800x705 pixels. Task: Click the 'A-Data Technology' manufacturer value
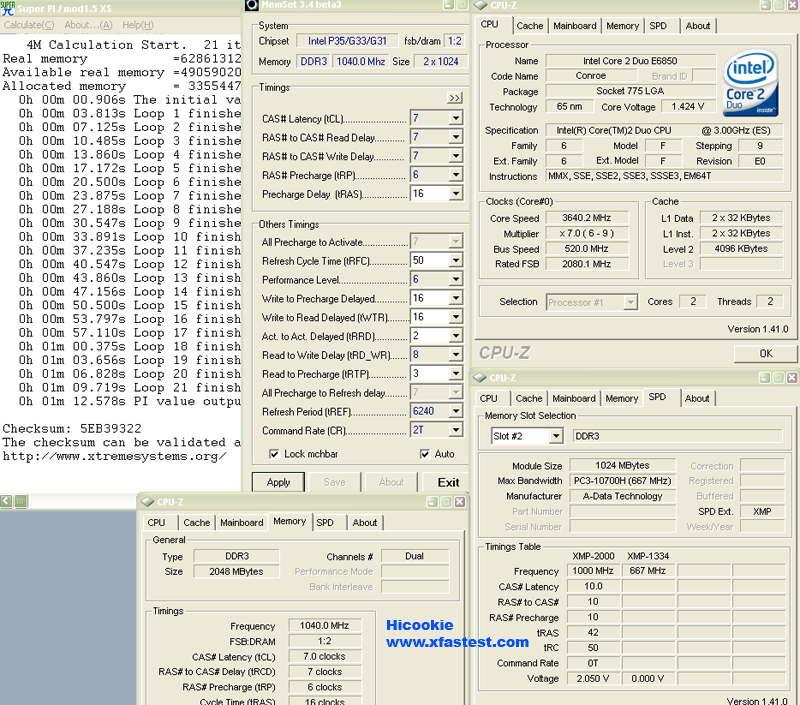(622, 496)
